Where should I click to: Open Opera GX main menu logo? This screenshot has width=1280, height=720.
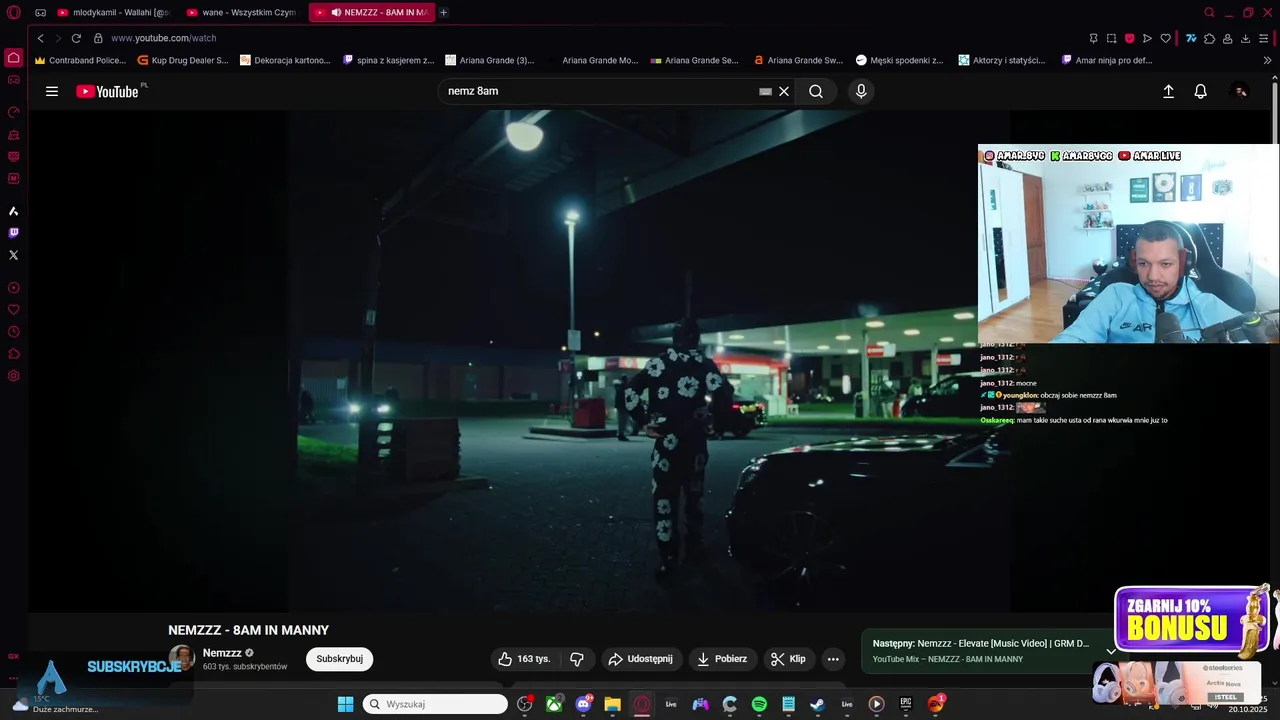(x=14, y=12)
